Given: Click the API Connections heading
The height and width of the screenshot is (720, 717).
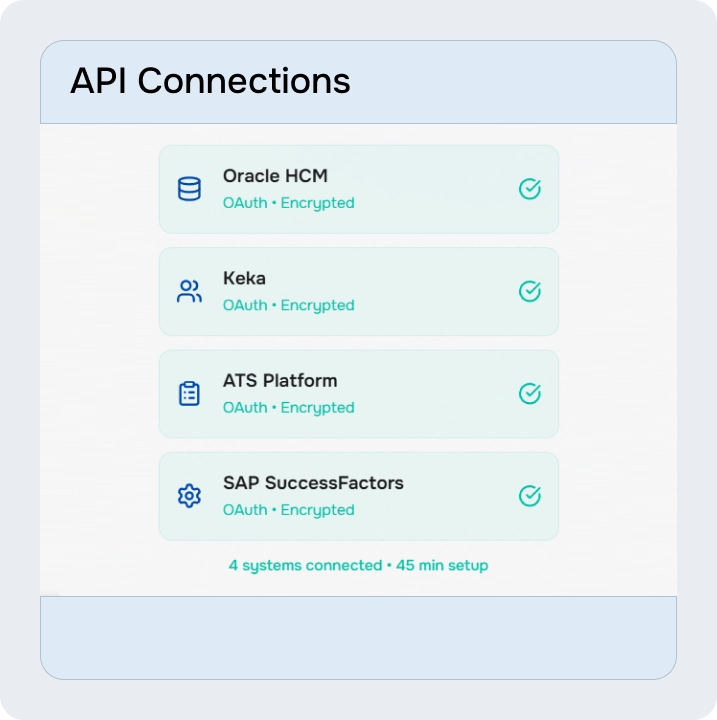Looking at the screenshot, I should coord(210,81).
